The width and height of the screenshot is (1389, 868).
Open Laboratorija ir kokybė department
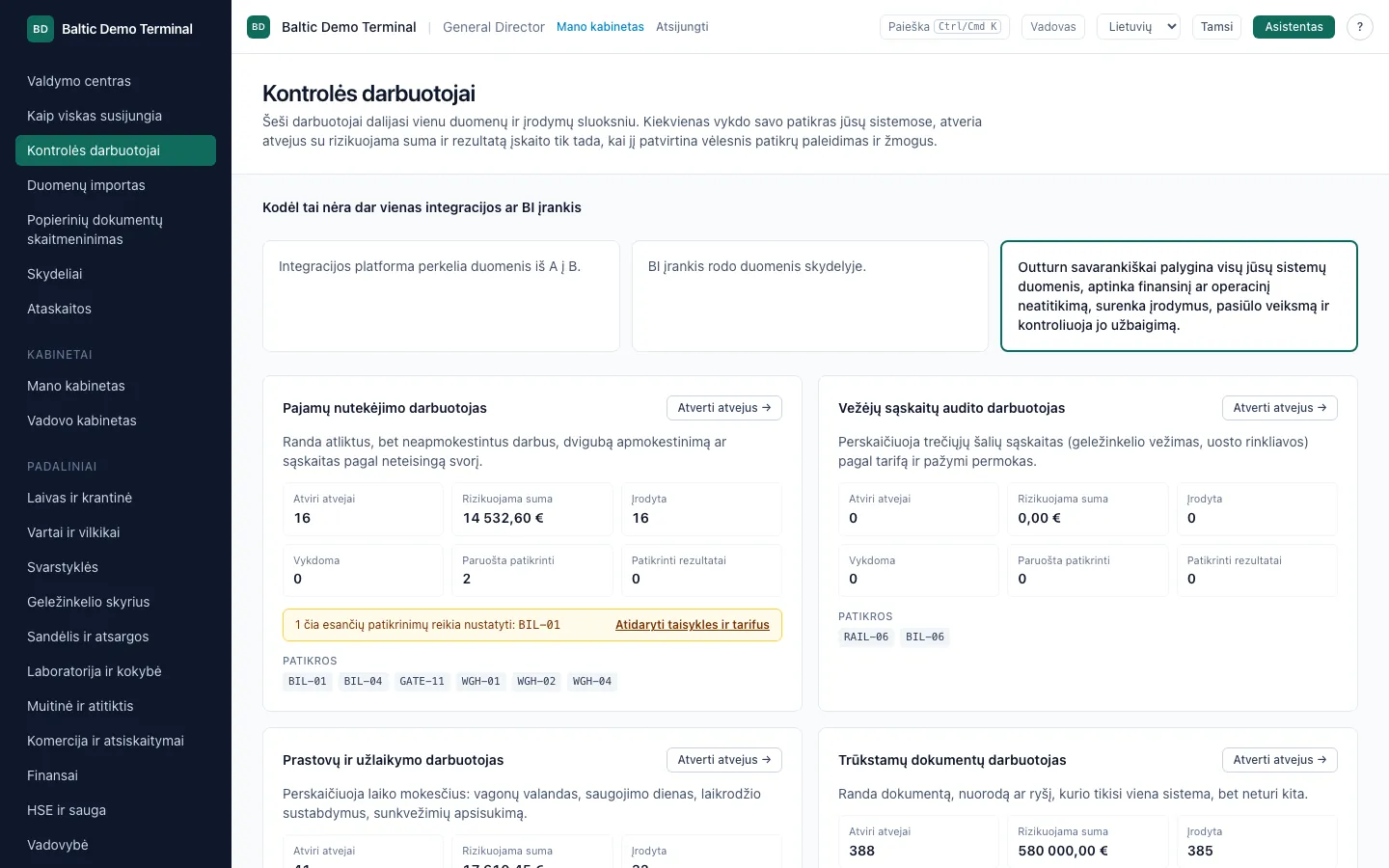[x=116, y=671]
